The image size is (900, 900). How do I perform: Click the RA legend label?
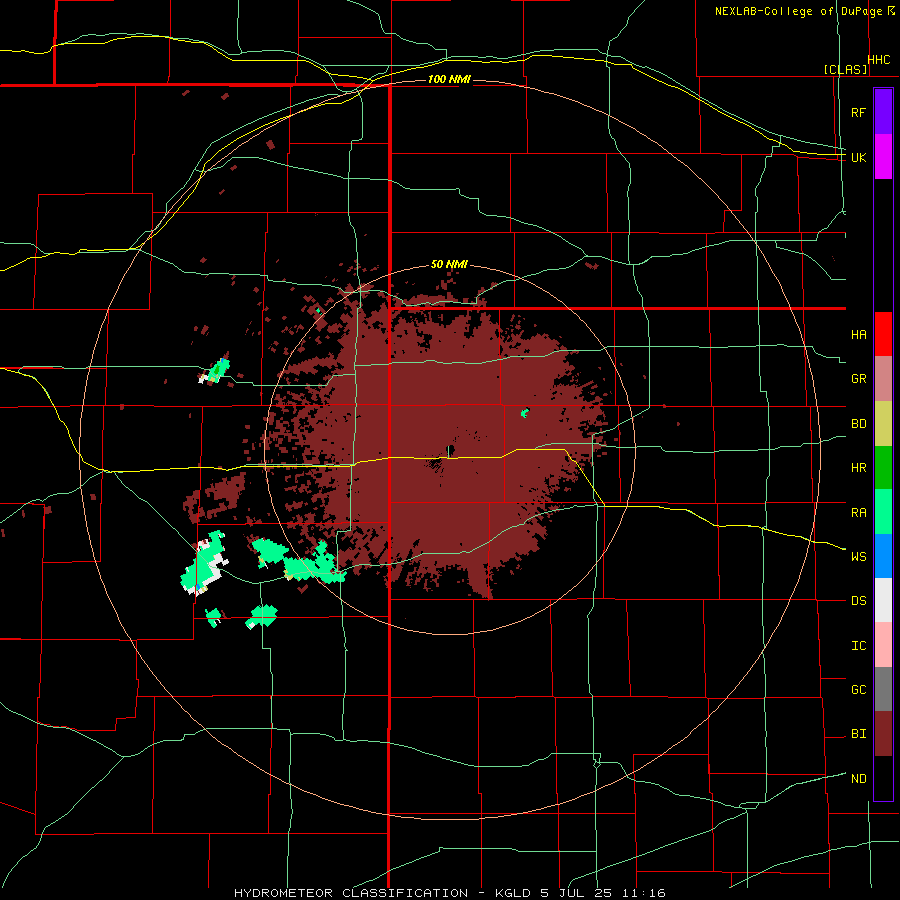point(859,513)
